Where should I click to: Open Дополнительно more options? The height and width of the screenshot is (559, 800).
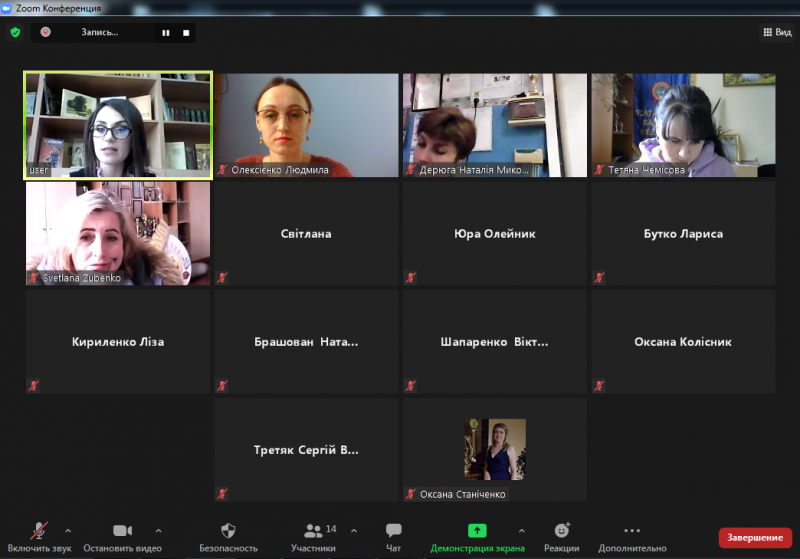click(632, 538)
